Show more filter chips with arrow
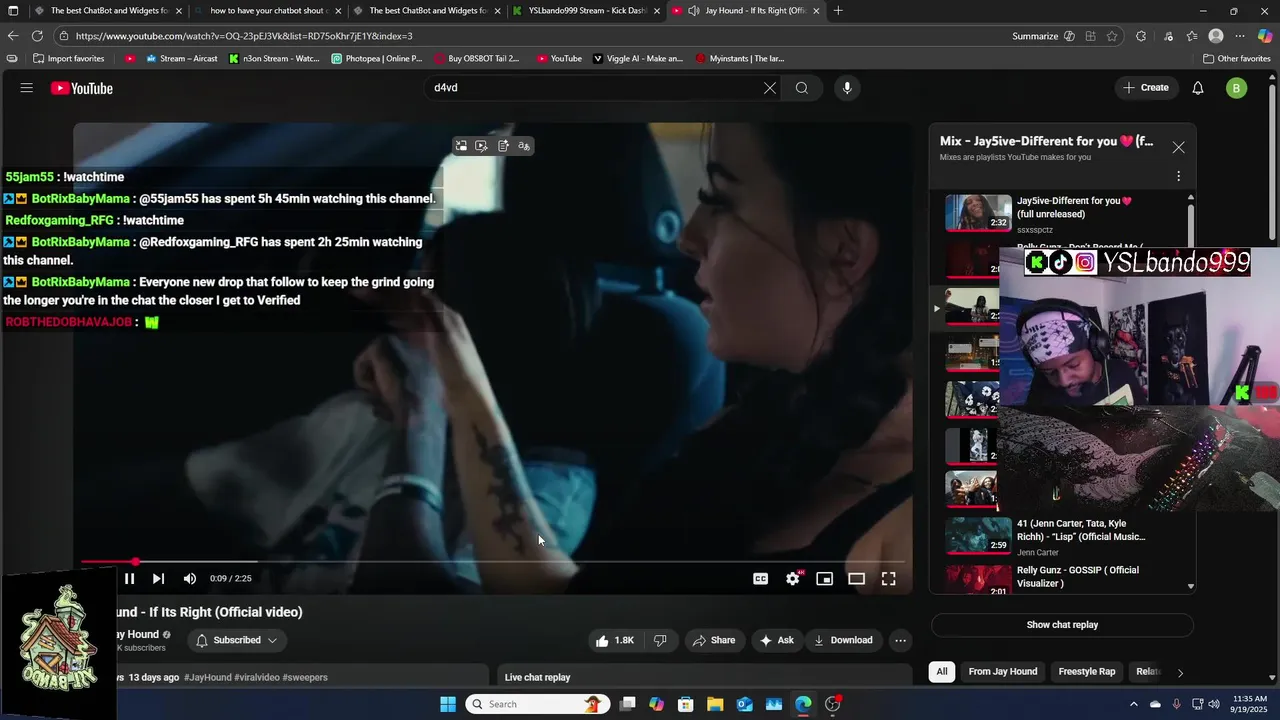Screen dimensions: 1280x720 point(1180,673)
